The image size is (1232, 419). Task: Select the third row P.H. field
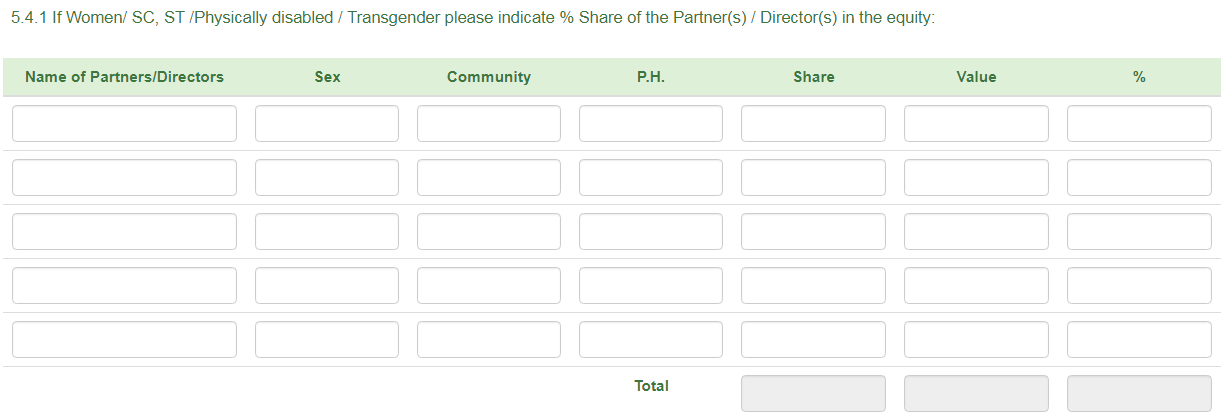point(651,232)
